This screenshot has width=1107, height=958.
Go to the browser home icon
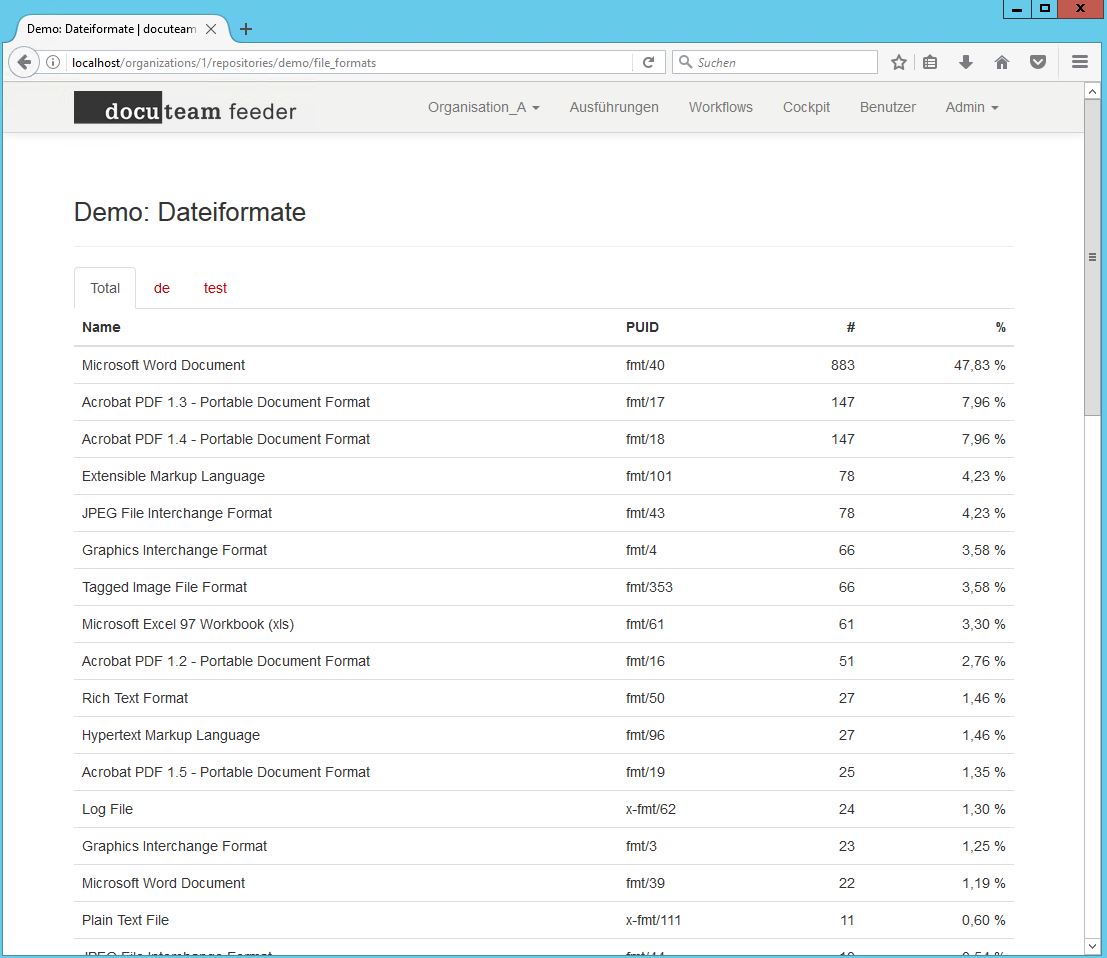click(x=1001, y=62)
